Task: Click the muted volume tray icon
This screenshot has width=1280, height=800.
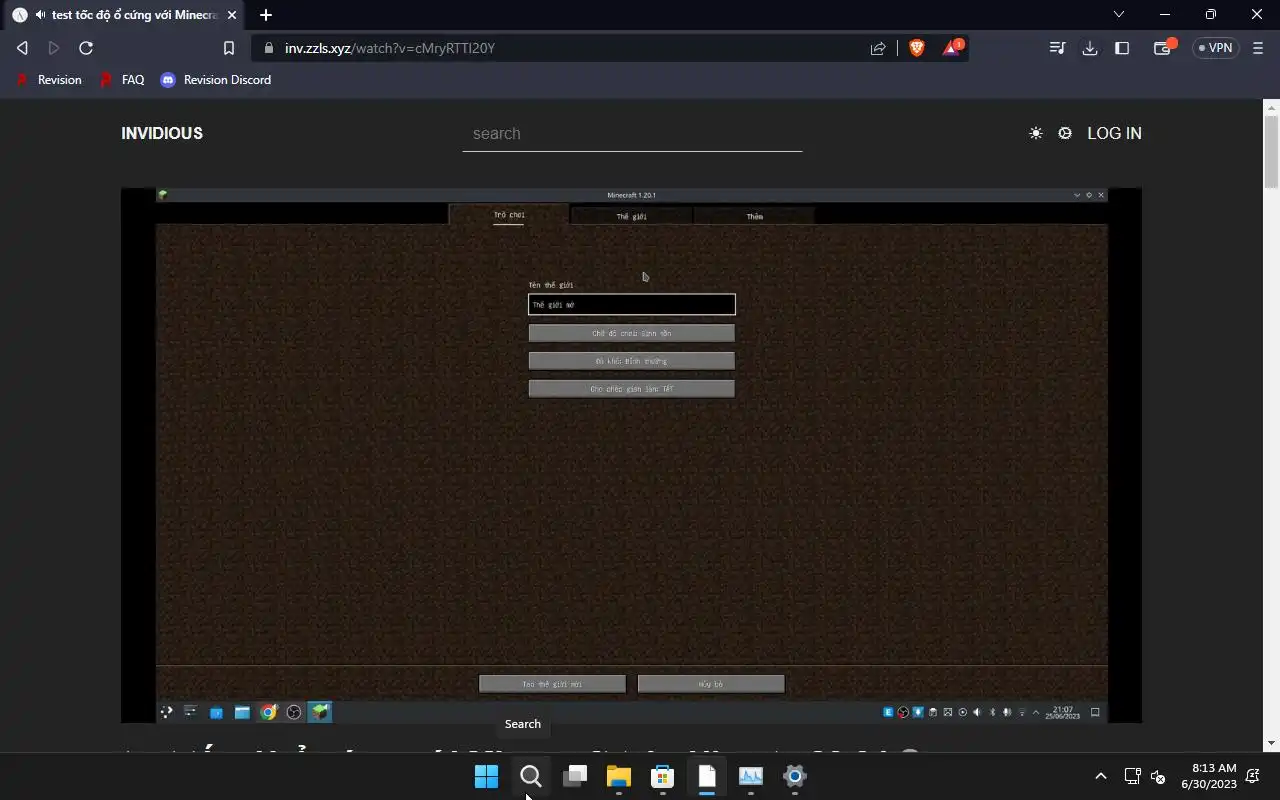Action: click(x=1158, y=776)
